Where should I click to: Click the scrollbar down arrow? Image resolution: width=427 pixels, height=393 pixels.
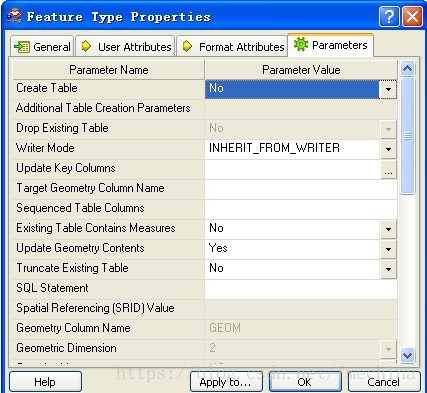pos(407,355)
